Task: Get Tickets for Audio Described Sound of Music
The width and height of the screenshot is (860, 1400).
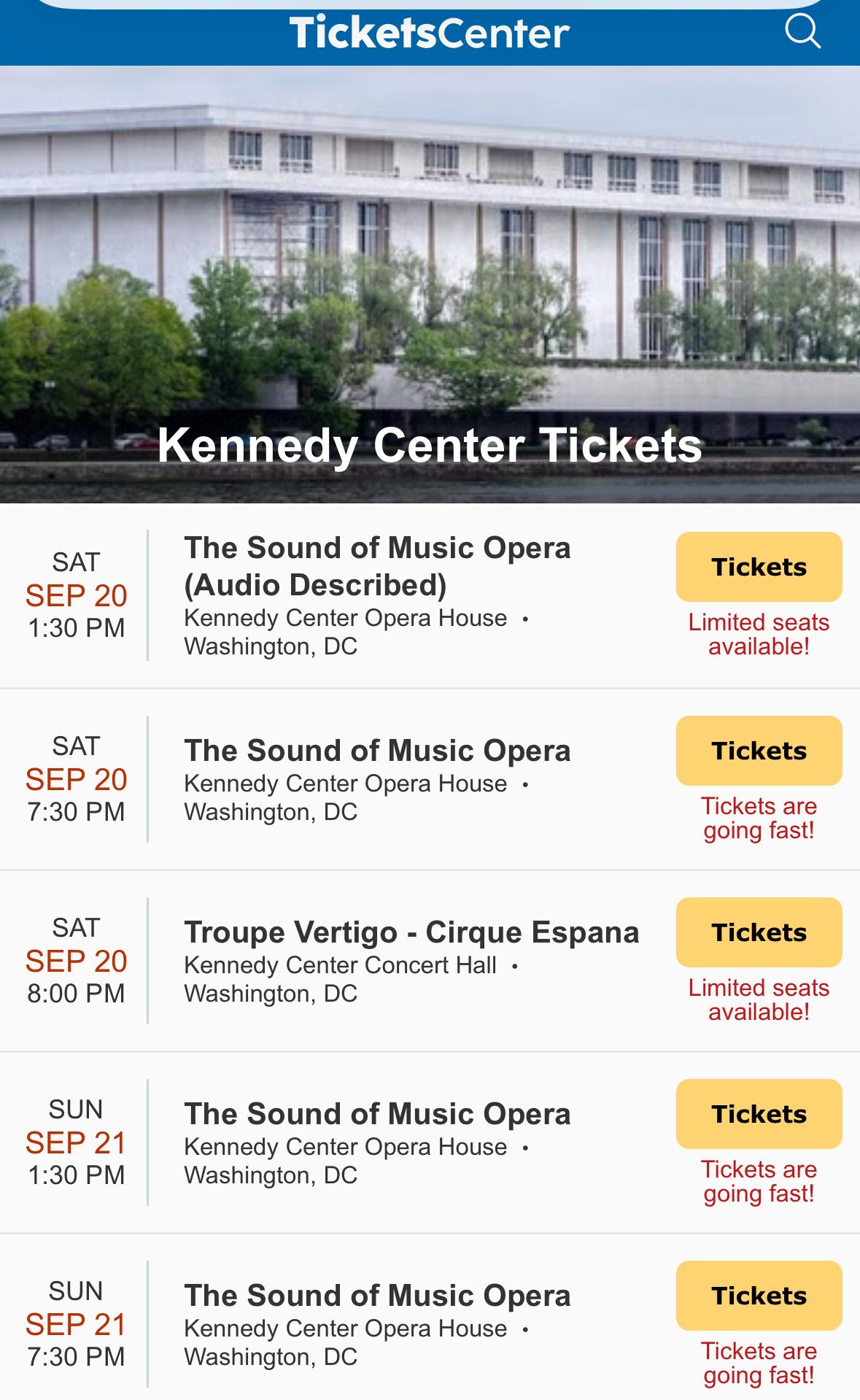Action: pyautogui.click(x=759, y=567)
